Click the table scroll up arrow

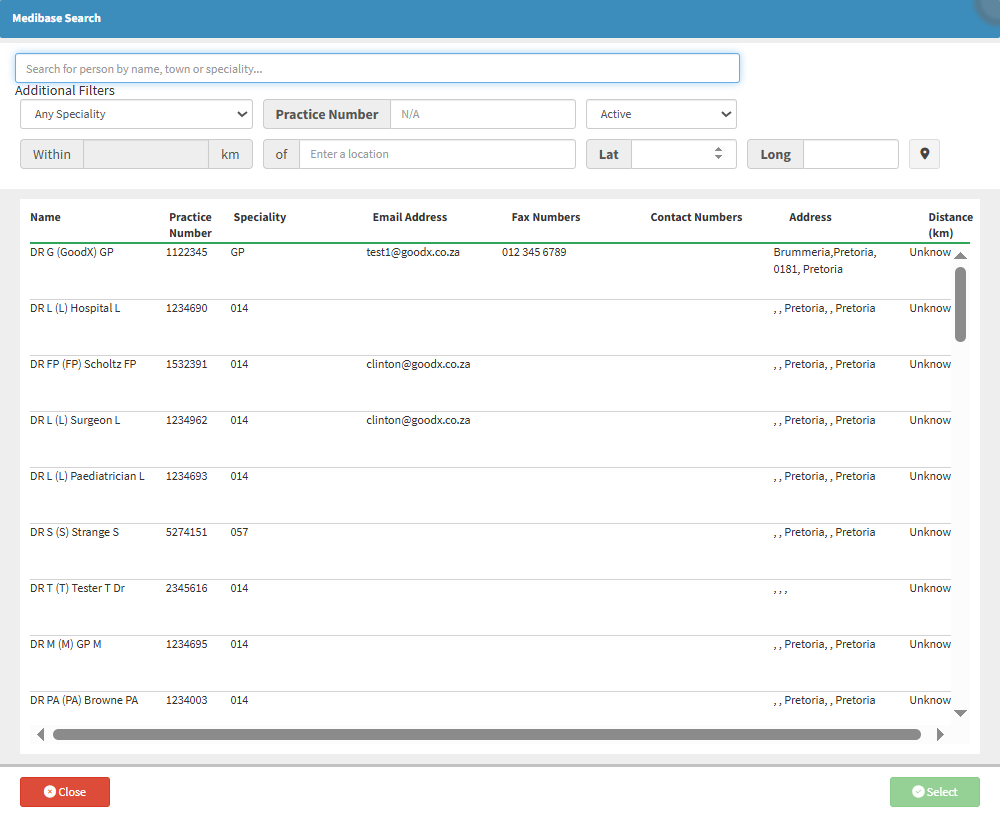click(x=960, y=256)
